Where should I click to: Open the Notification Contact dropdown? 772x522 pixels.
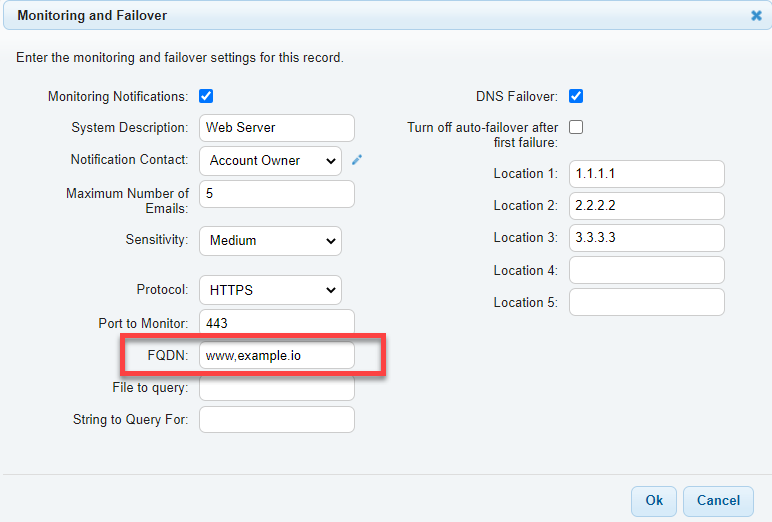coord(270,161)
